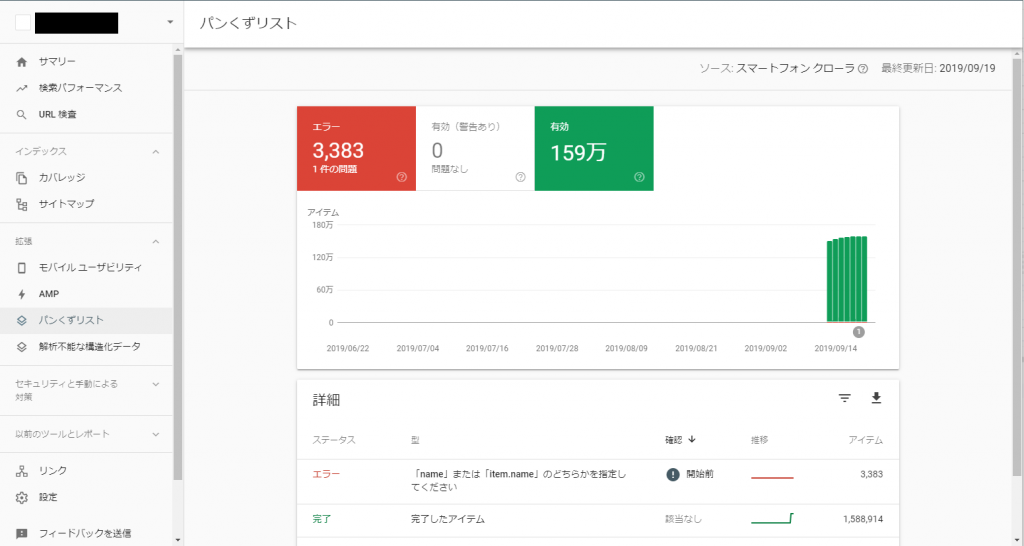The width and height of the screenshot is (1024, 546).
Task: Click the フィードバックを送信 feedback icon
Action: pyautogui.click(x=22, y=534)
